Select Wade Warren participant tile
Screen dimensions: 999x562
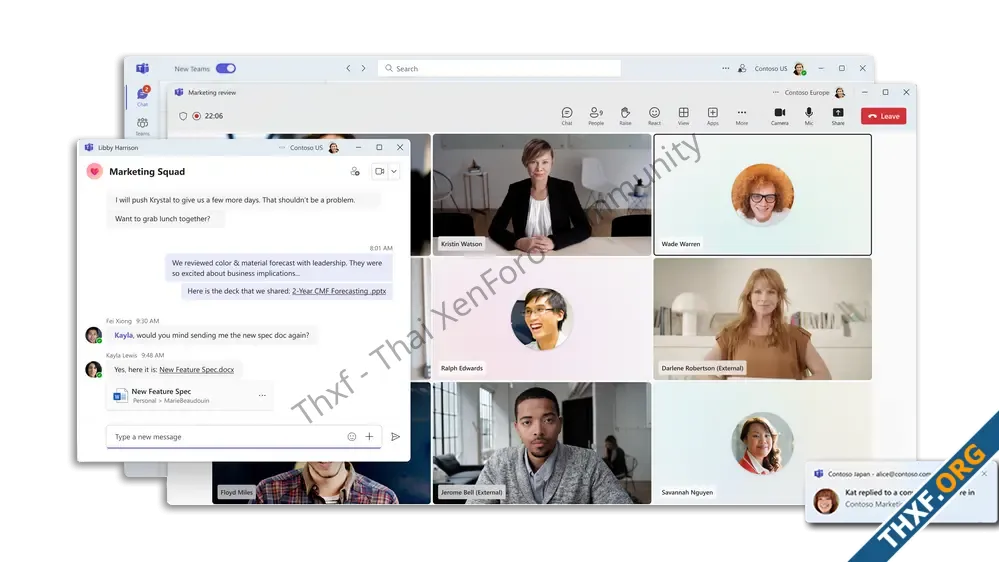763,194
